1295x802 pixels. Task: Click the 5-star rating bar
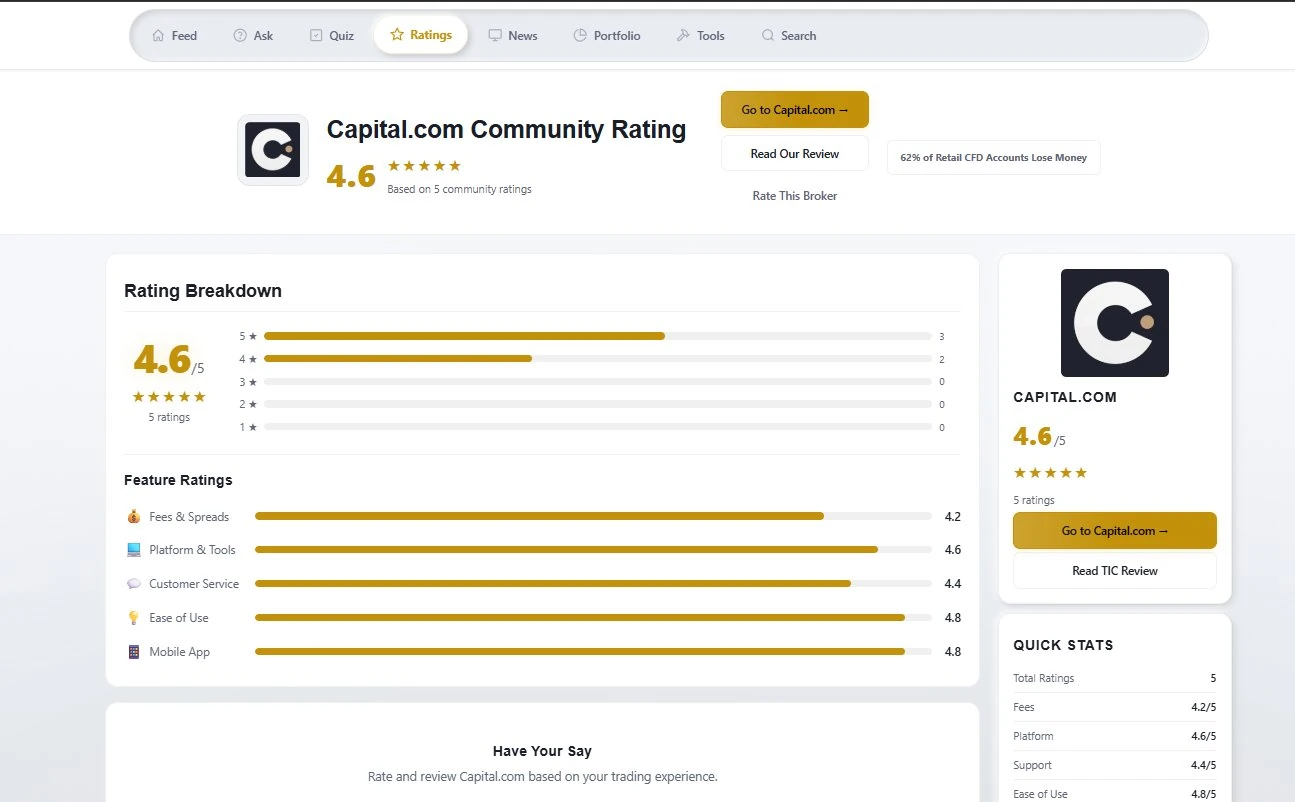598,337
